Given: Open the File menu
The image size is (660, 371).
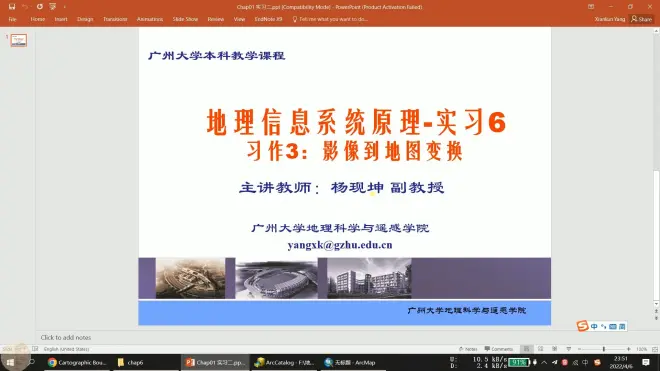Looking at the screenshot, I should point(13,19).
